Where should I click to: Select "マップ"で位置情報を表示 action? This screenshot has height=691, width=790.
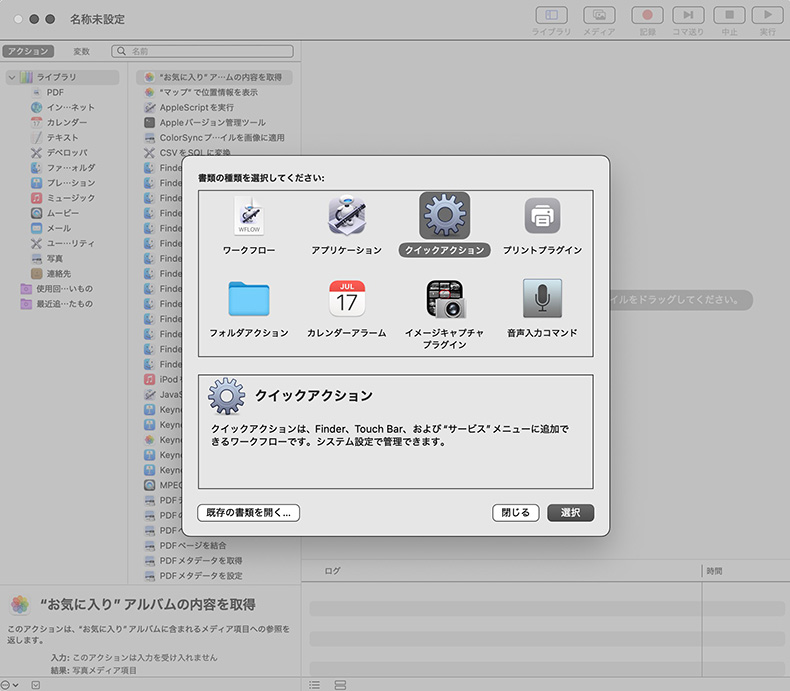coord(201,92)
